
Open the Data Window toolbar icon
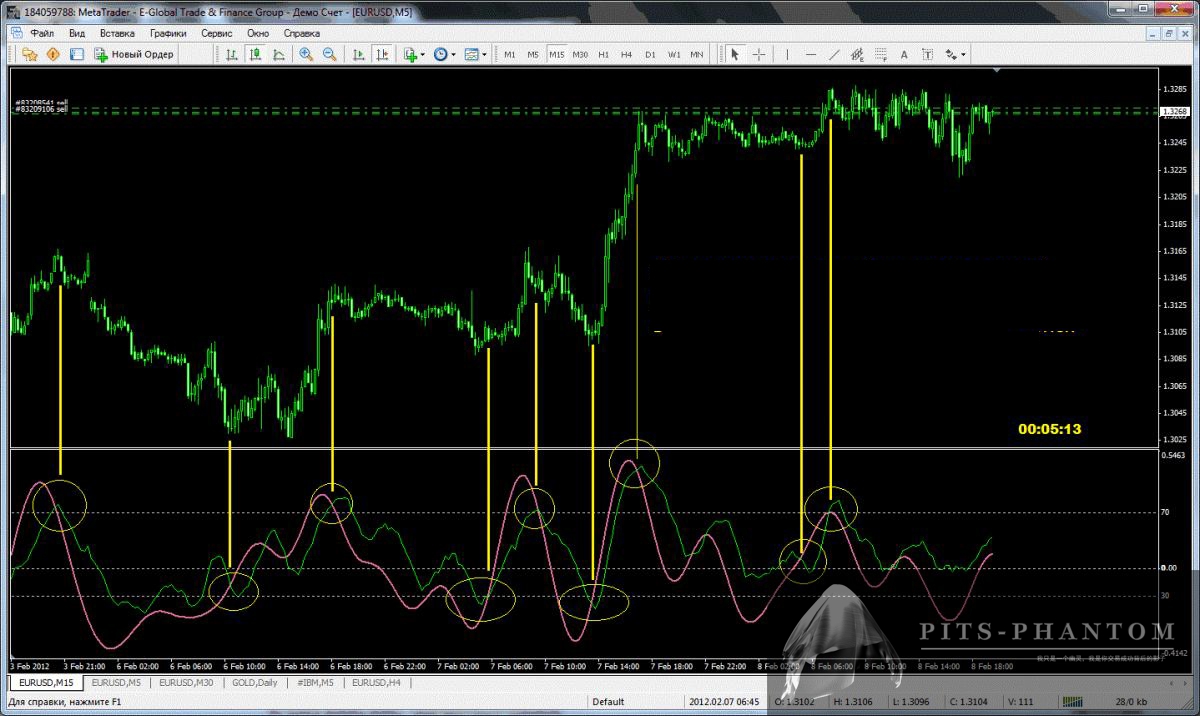pyautogui.click(x=53, y=54)
